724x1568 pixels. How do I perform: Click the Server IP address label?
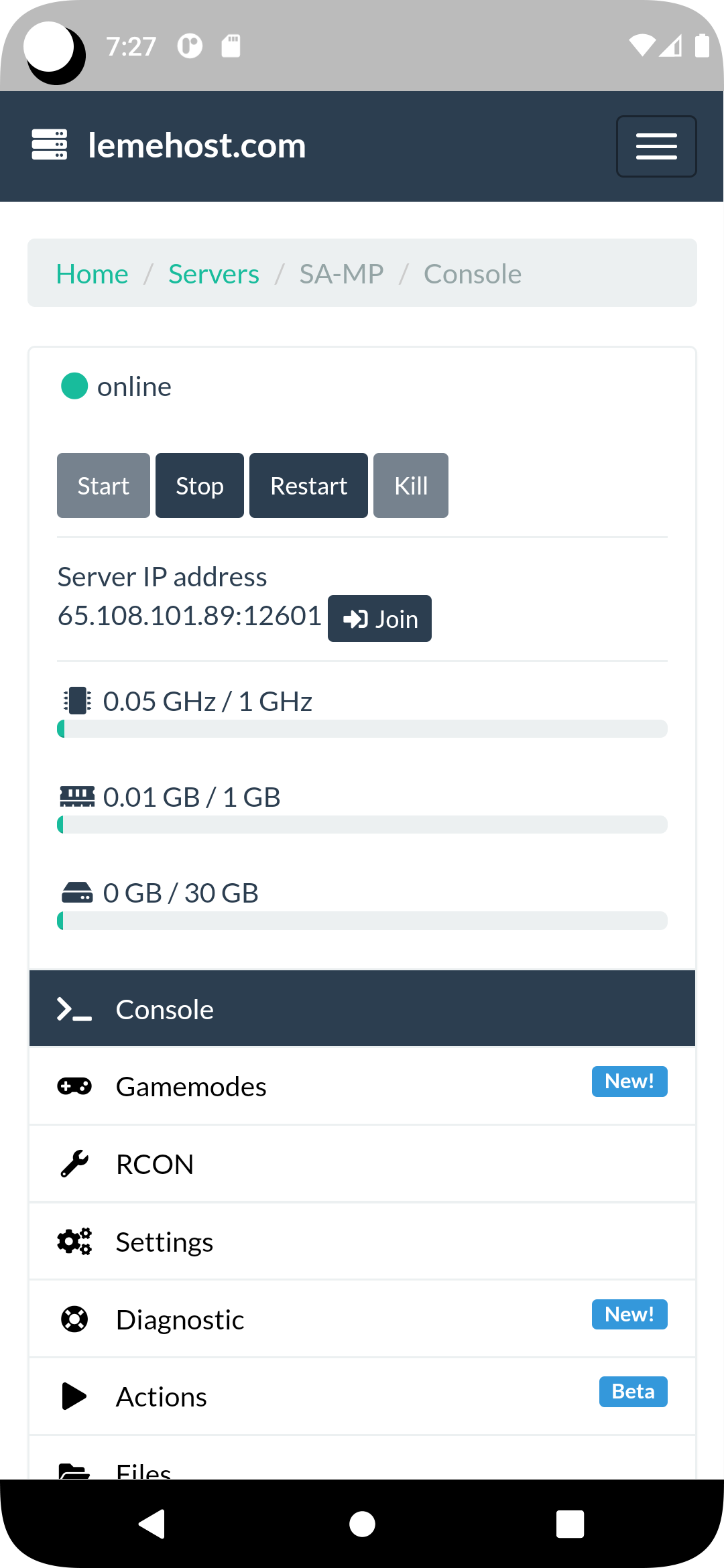162,577
